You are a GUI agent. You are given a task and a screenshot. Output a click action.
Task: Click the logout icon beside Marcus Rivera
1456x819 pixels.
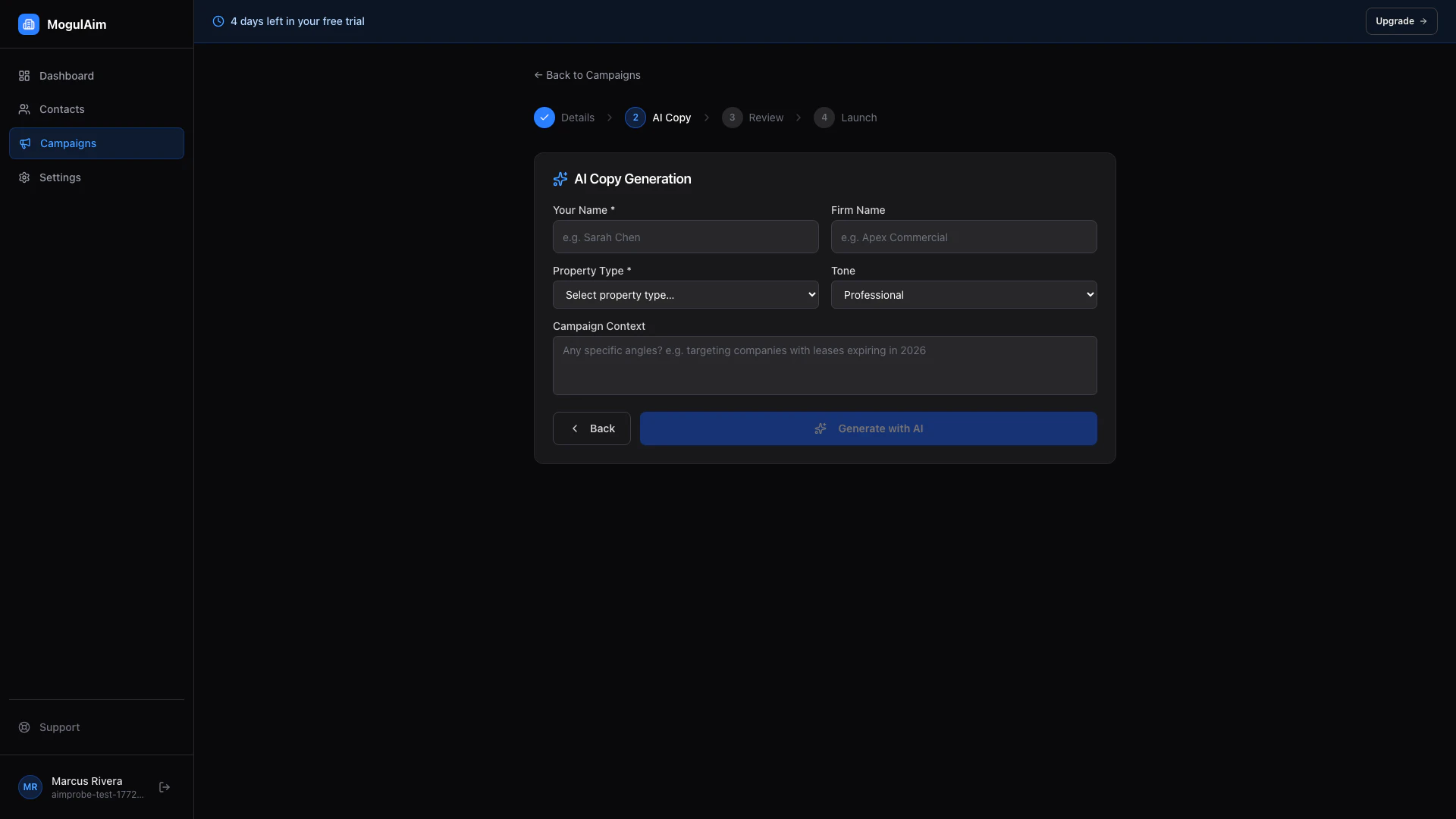165,787
